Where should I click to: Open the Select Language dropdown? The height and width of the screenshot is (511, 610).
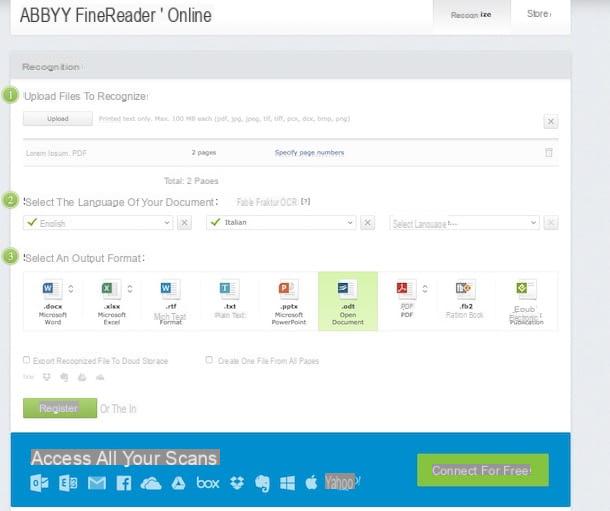coord(464,223)
